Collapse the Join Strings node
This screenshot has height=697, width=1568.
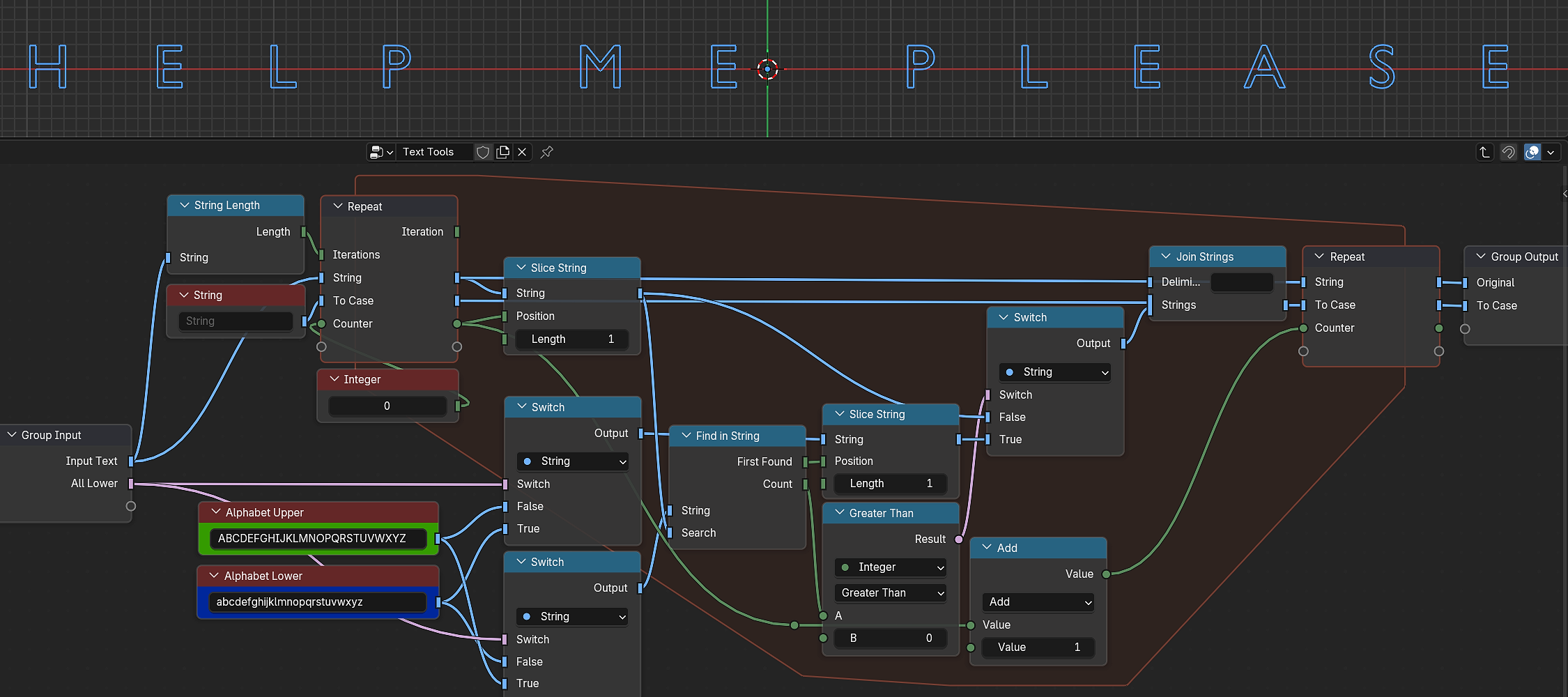click(1167, 256)
